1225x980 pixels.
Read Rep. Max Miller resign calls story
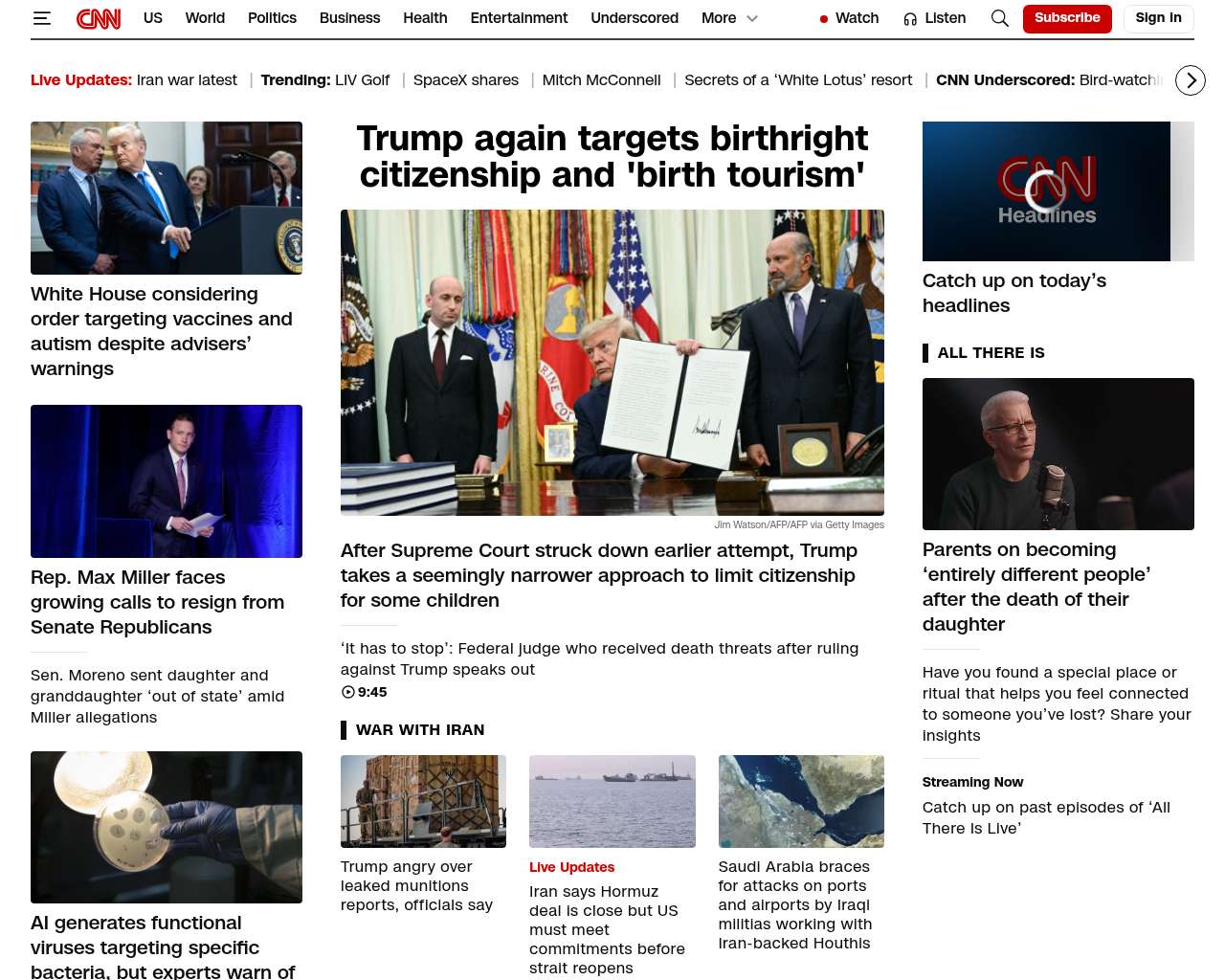point(158,602)
